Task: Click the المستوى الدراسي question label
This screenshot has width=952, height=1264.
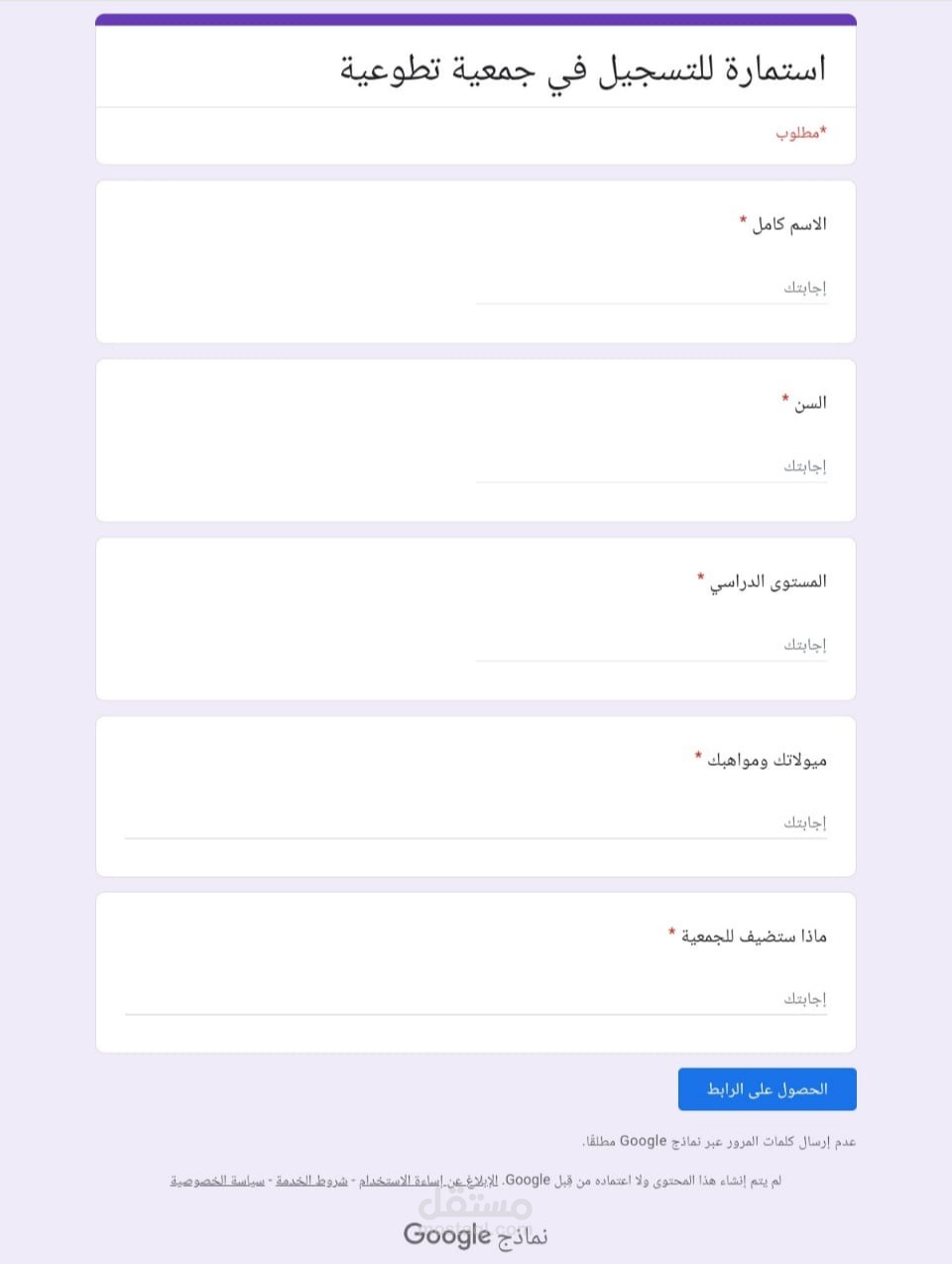Action: [768, 581]
